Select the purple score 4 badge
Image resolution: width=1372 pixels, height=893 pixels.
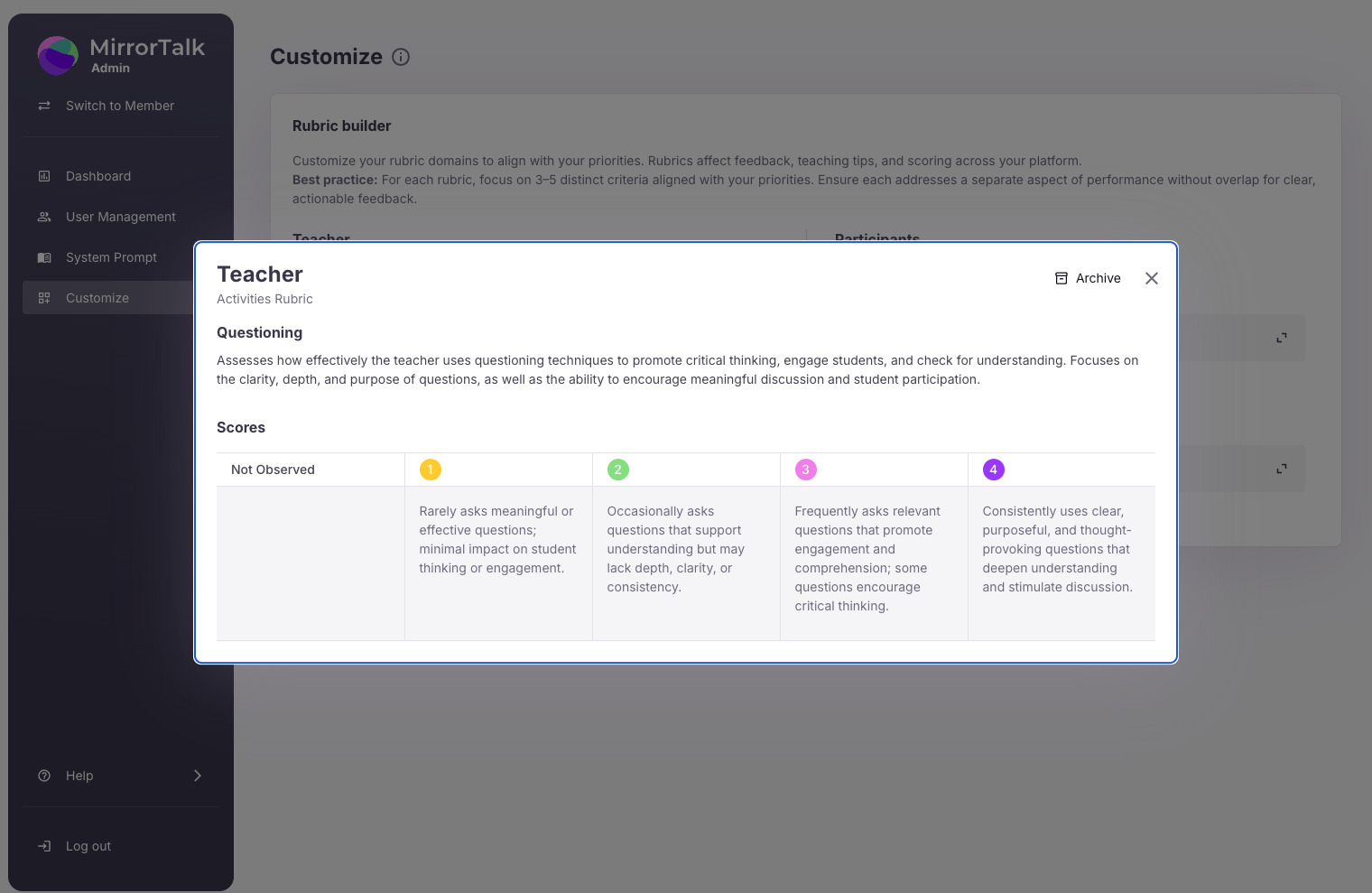[993, 470]
